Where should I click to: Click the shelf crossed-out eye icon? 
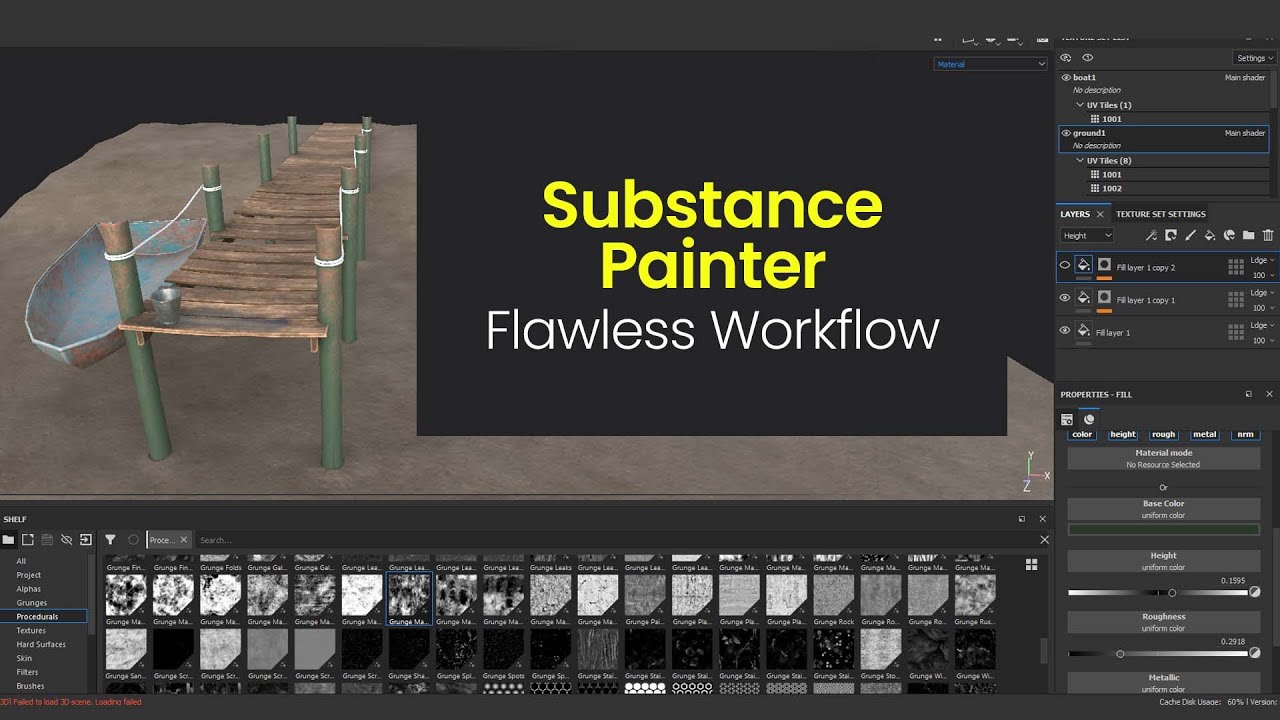pos(66,540)
